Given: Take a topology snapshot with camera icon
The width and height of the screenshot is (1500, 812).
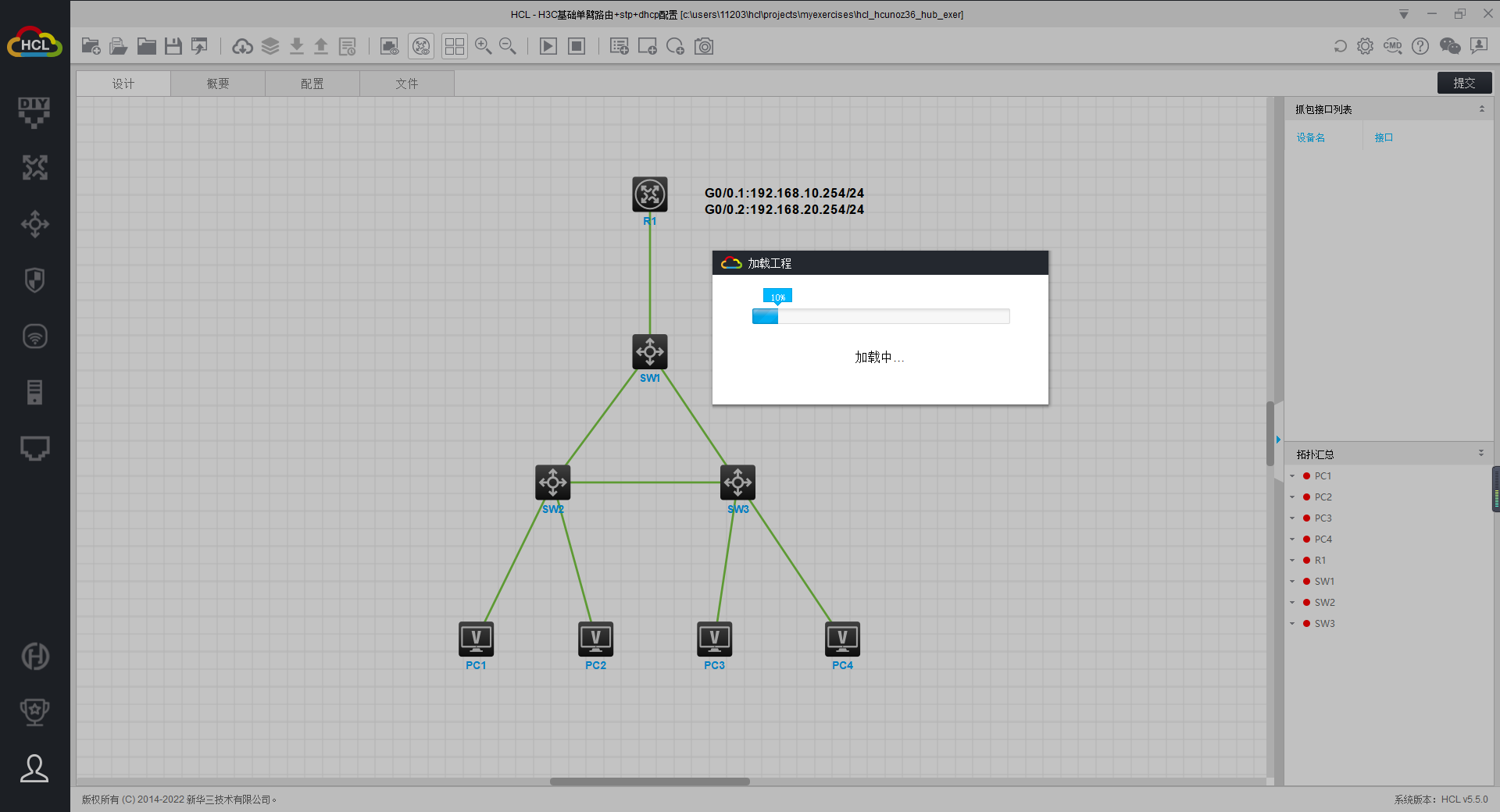Looking at the screenshot, I should (704, 47).
